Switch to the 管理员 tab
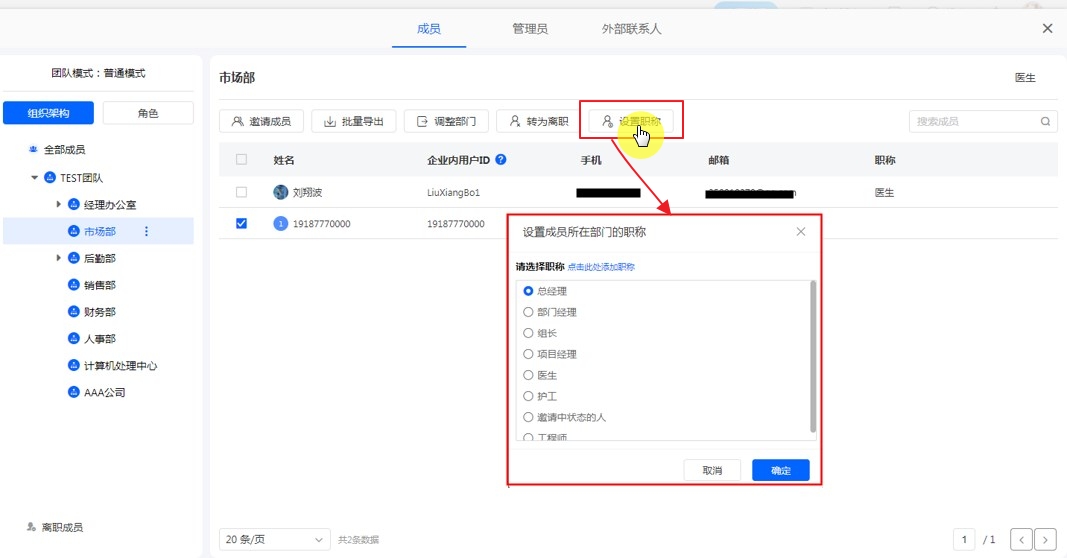Image resolution: width=1067 pixels, height=558 pixels. [529, 29]
